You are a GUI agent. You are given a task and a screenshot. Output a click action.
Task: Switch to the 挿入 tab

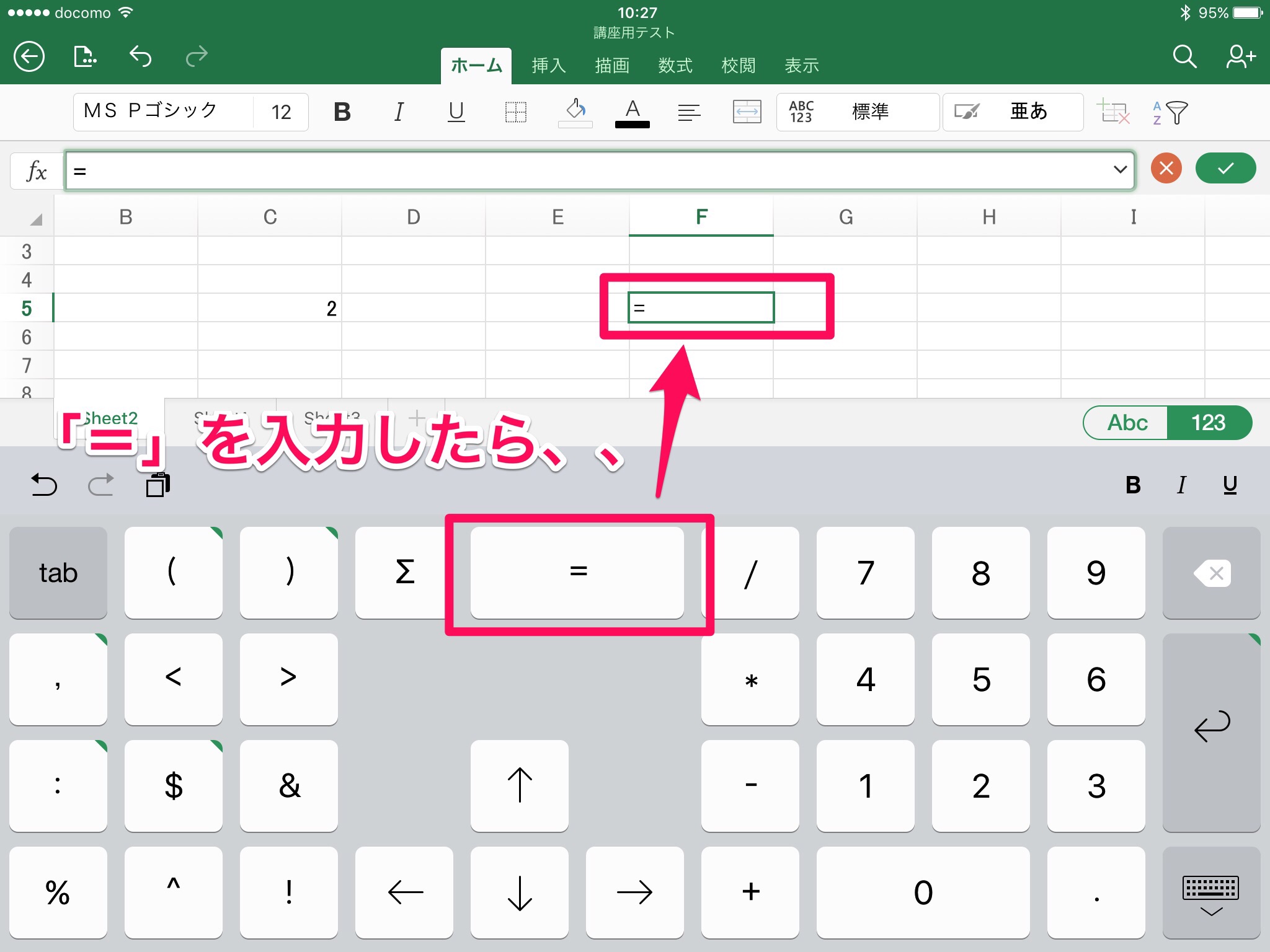[549, 66]
